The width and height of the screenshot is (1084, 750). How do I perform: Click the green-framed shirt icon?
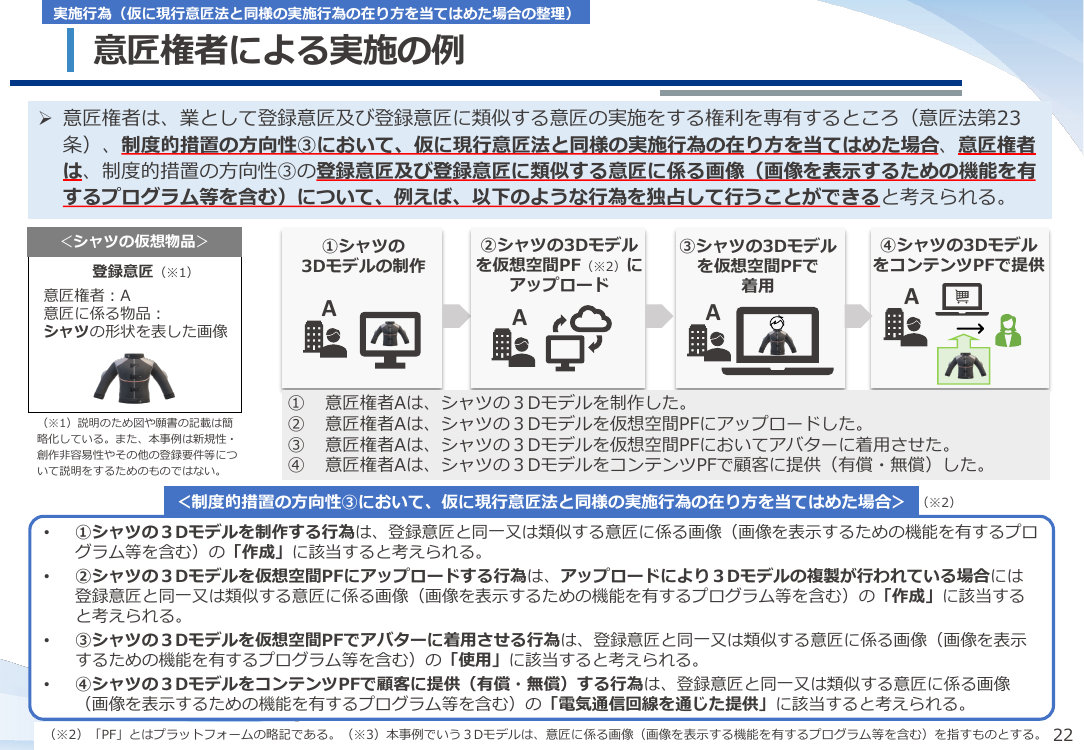(964, 360)
